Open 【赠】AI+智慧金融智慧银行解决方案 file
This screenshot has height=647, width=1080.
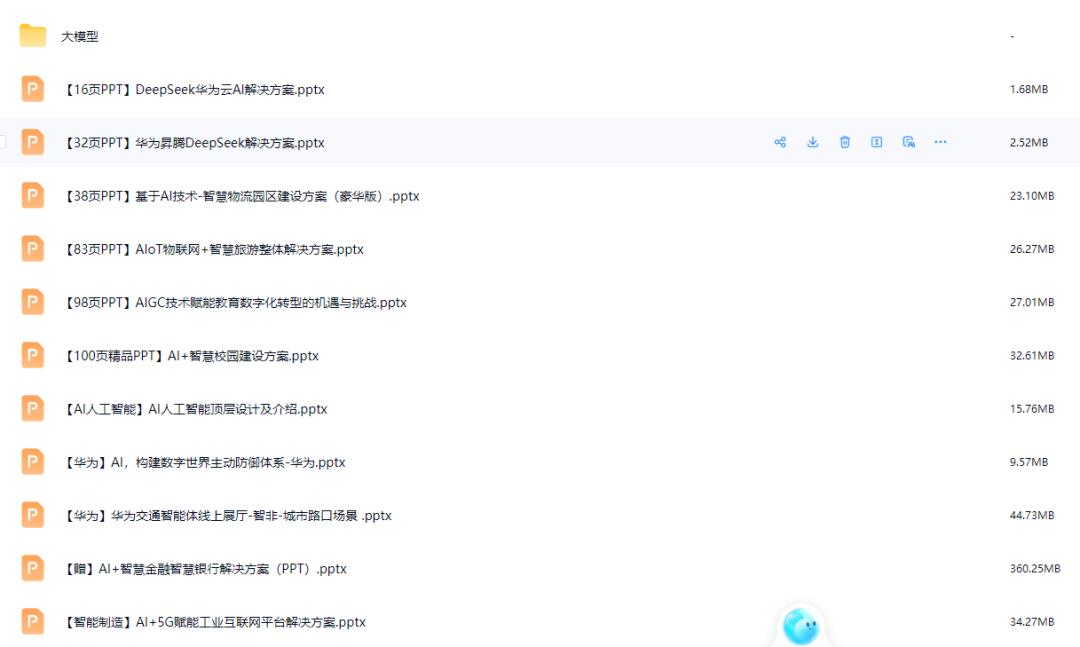tap(205, 569)
